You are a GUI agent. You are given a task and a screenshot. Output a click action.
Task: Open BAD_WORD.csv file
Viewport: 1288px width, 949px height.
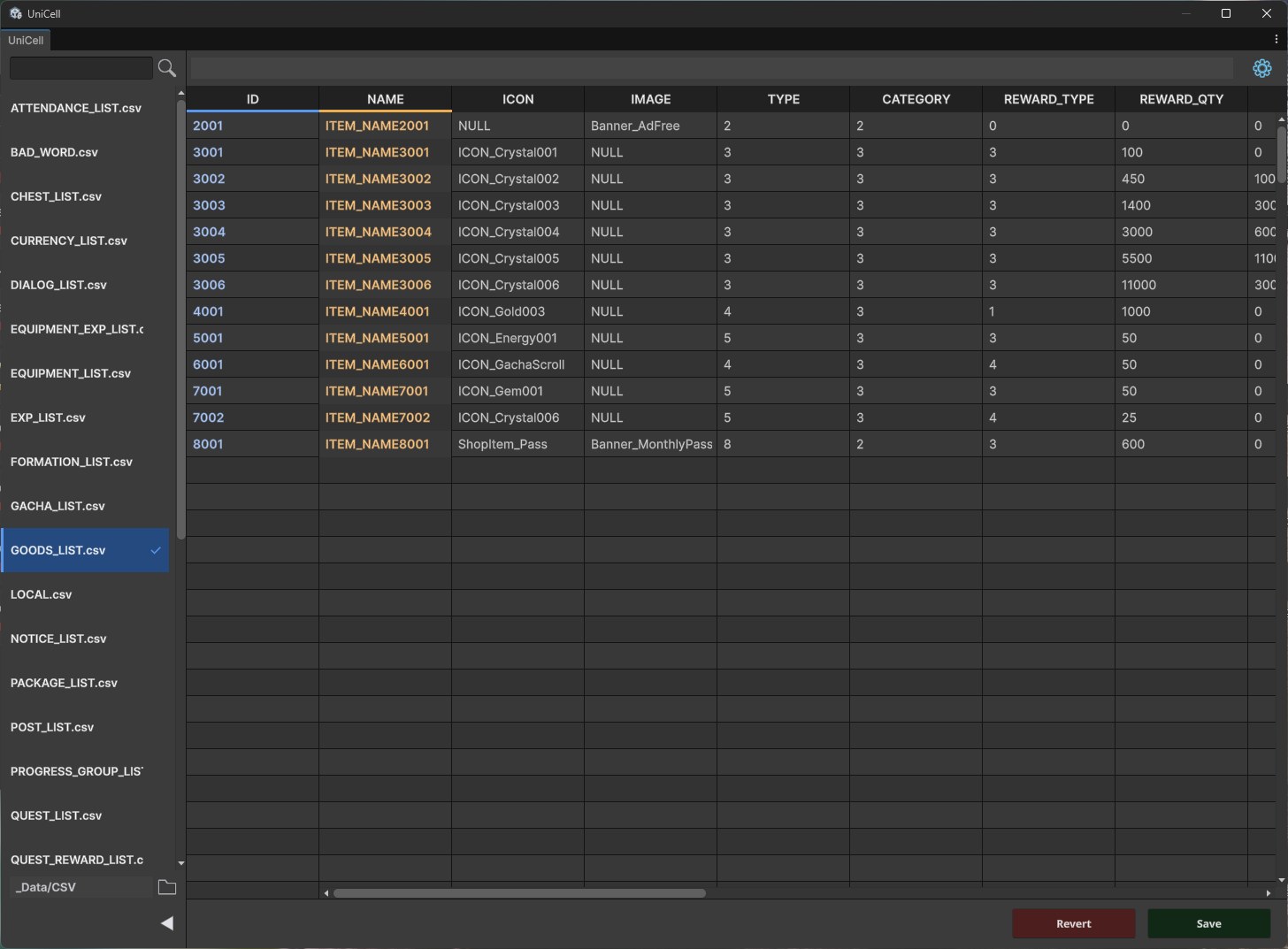85,152
